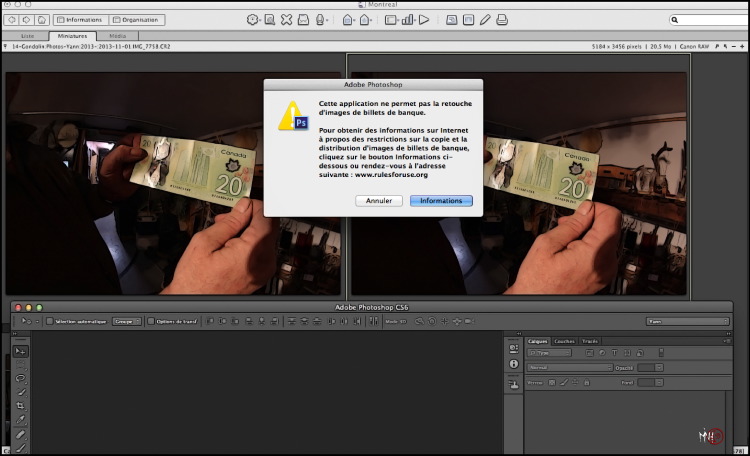The width and height of the screenshot is (750, 456).
Task: Toggle the text layer filter T icon
Action: click(614, 353)
